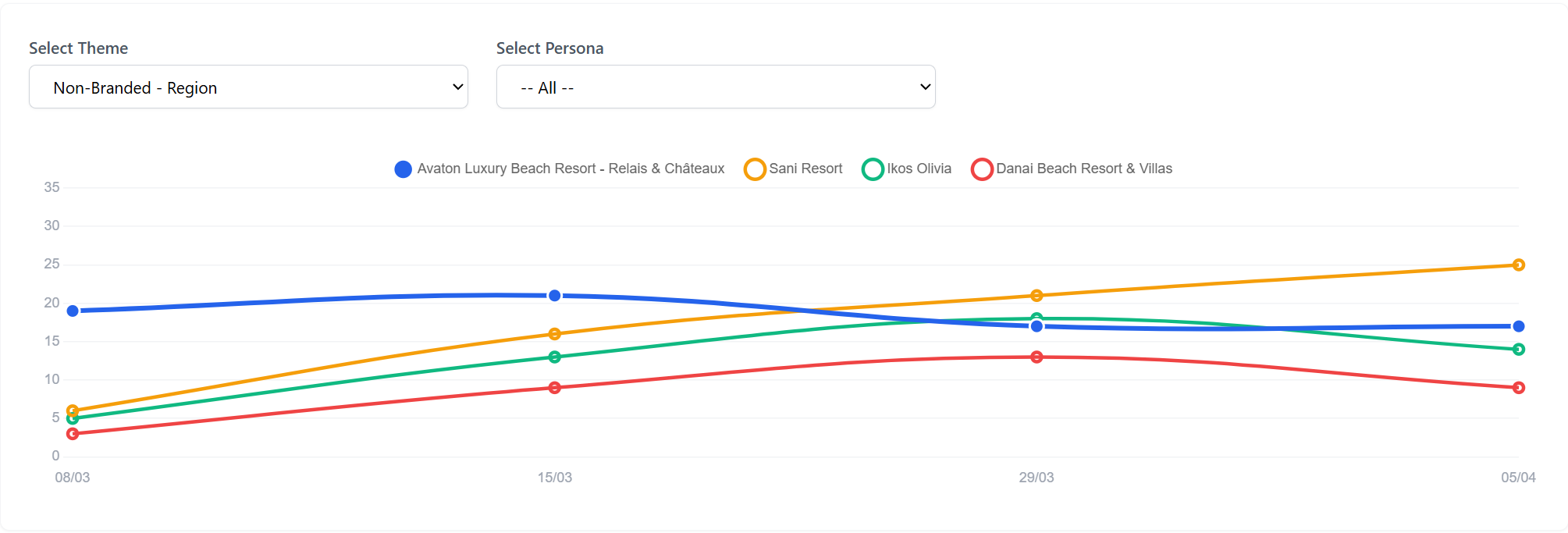Open the Select Persona dropdown
Image resolution: width=1568 pixels, height=533 pixels.
pyautogui.click(x=715, y=87)
